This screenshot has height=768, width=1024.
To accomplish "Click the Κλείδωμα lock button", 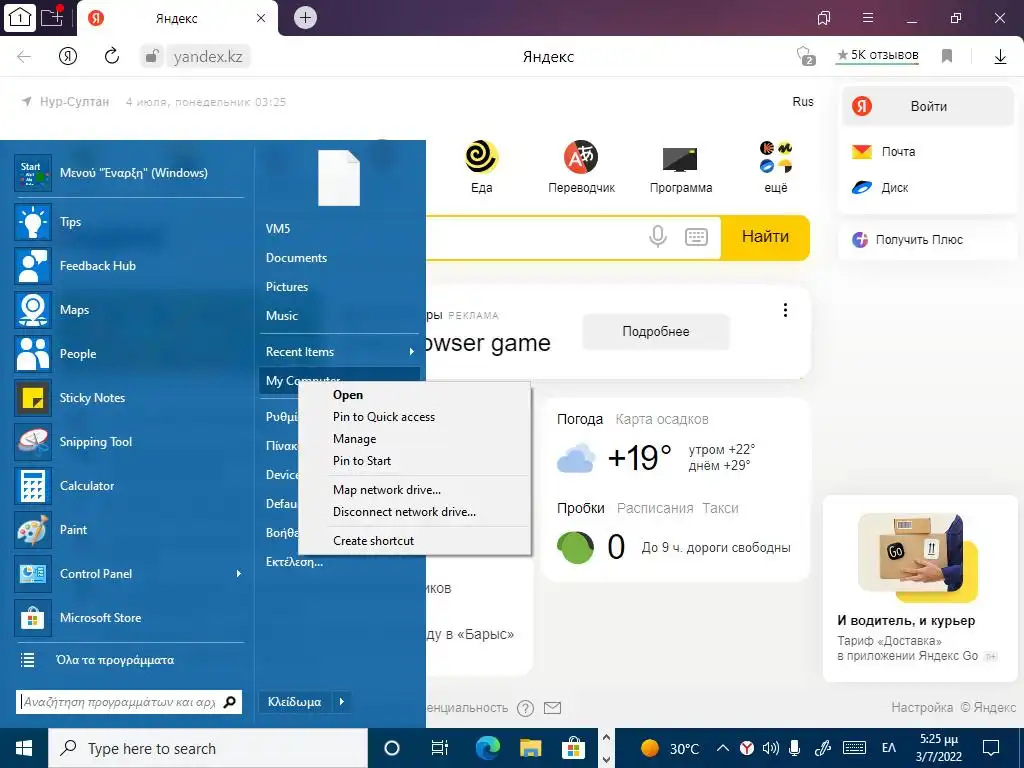I will [295, 702].
